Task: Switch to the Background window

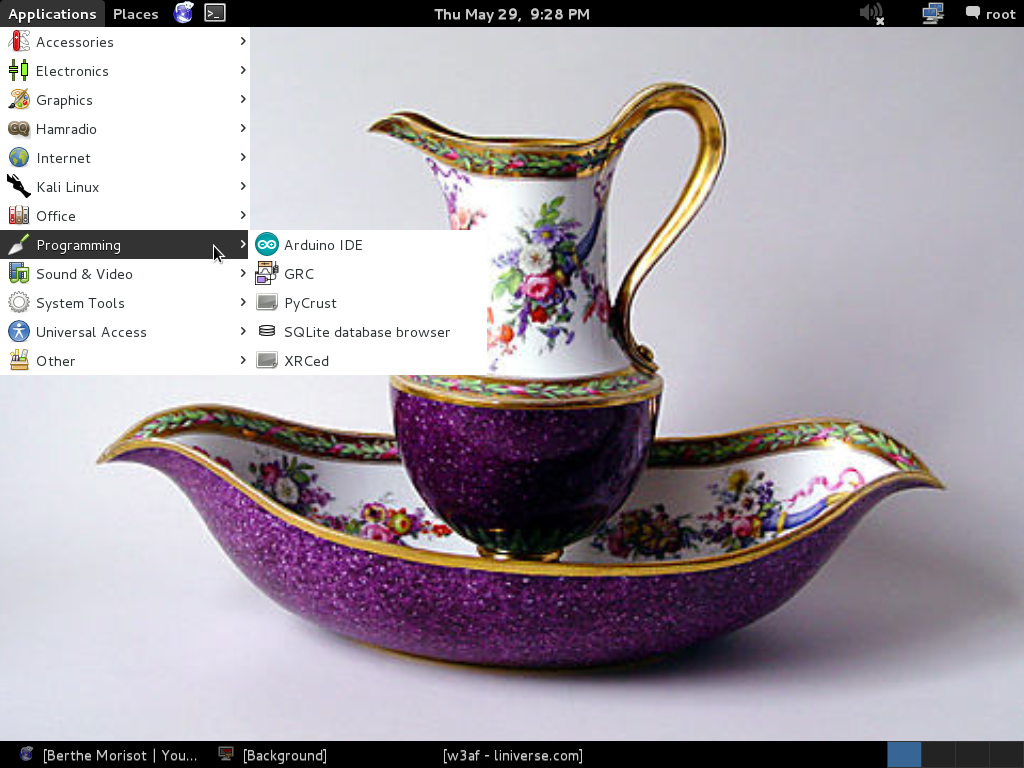Action: point(273,755)
